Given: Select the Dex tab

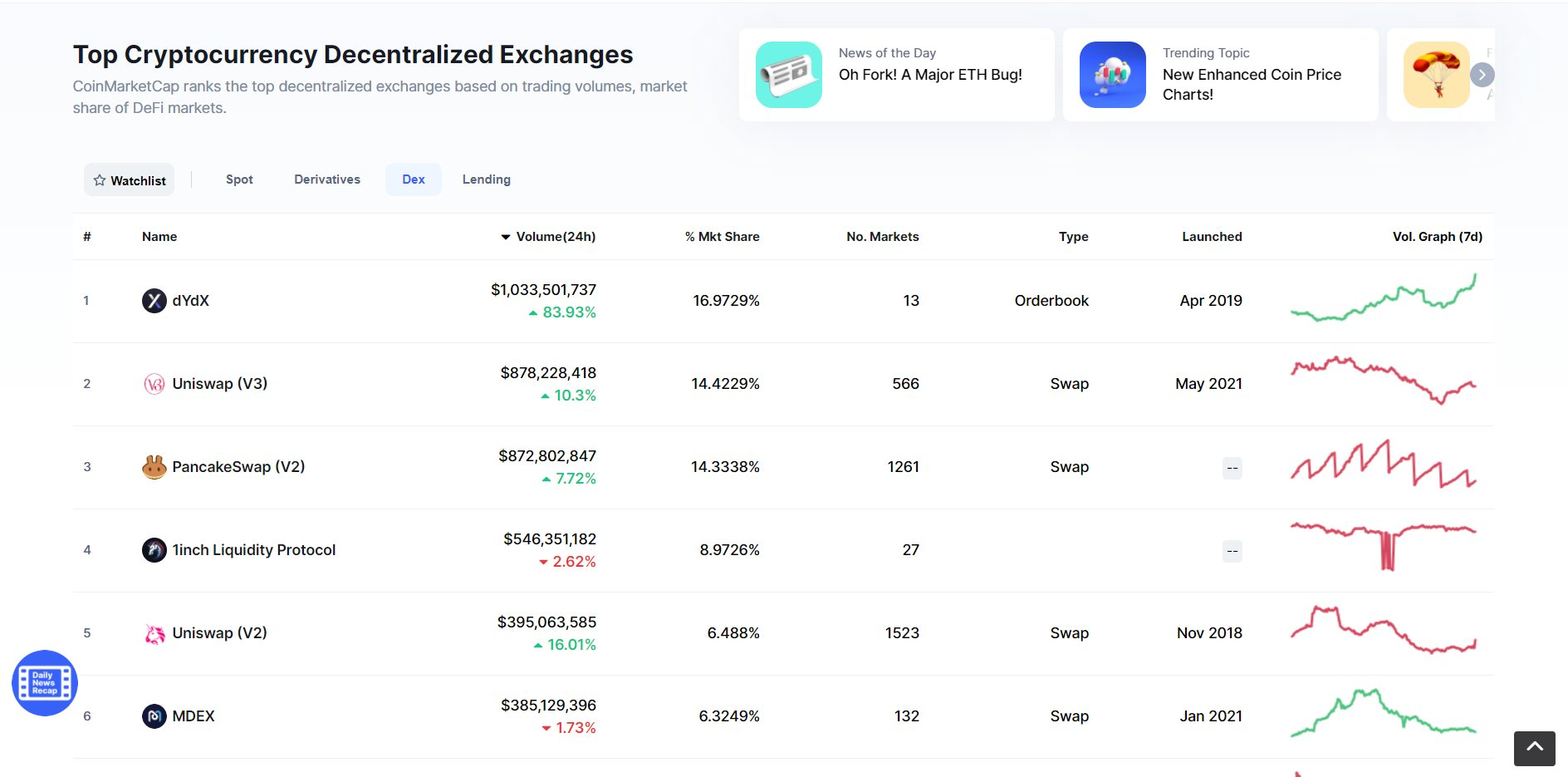Looking at the screenshot, I should (x=414, y=179).
